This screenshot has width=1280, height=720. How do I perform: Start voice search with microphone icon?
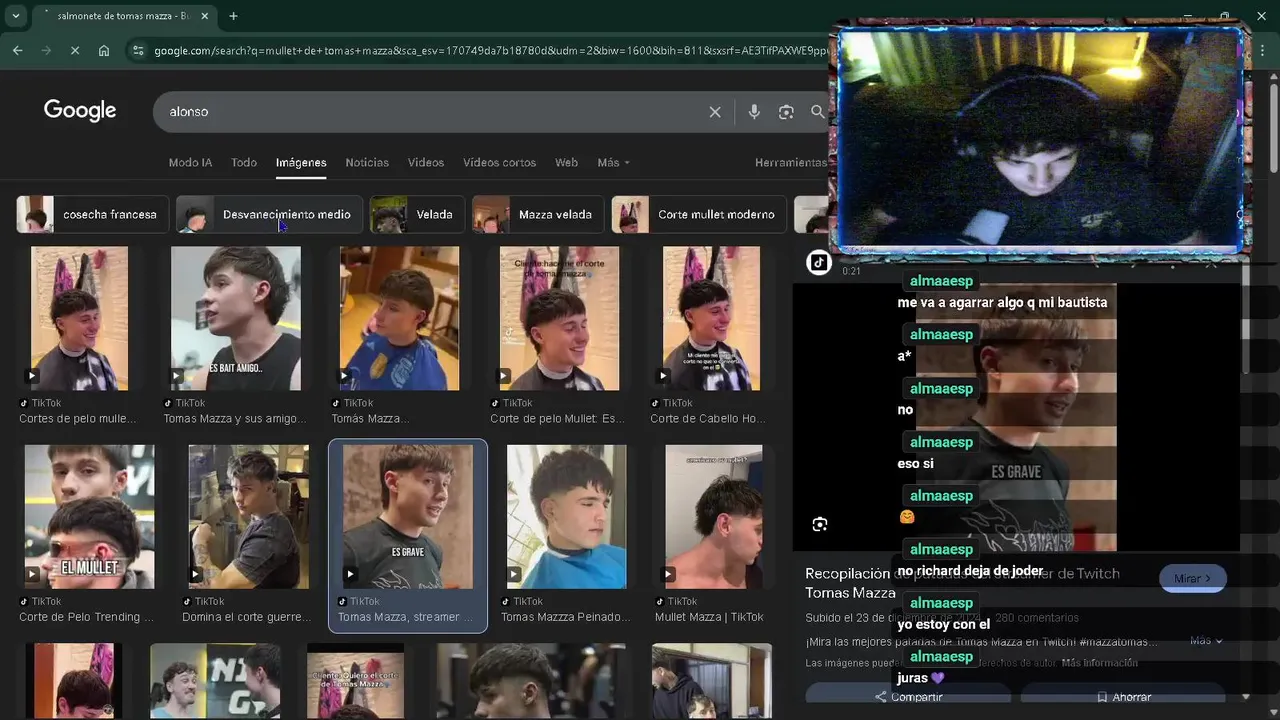tap(754, 112)
